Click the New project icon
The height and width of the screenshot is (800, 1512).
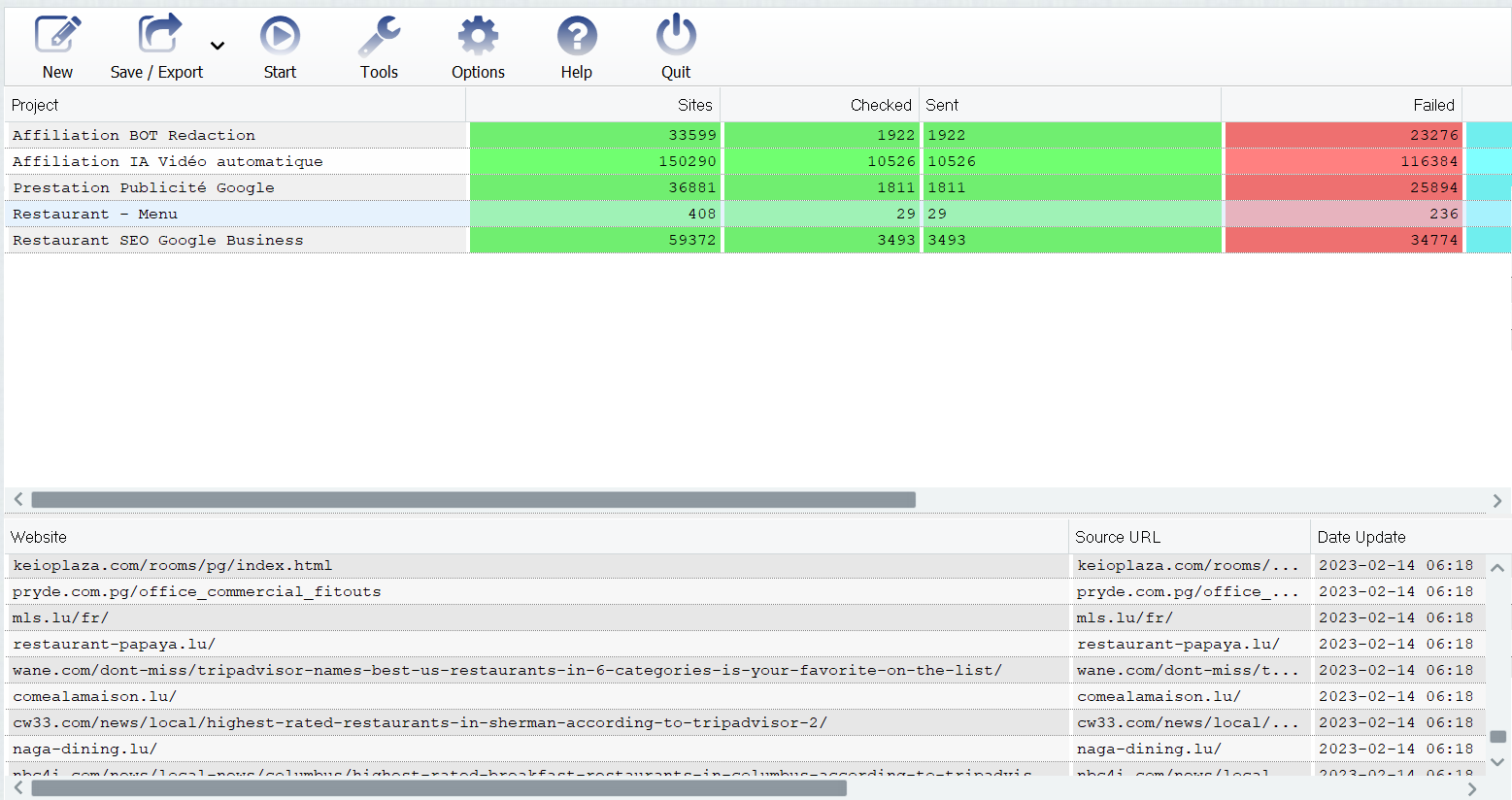(57, 36)
